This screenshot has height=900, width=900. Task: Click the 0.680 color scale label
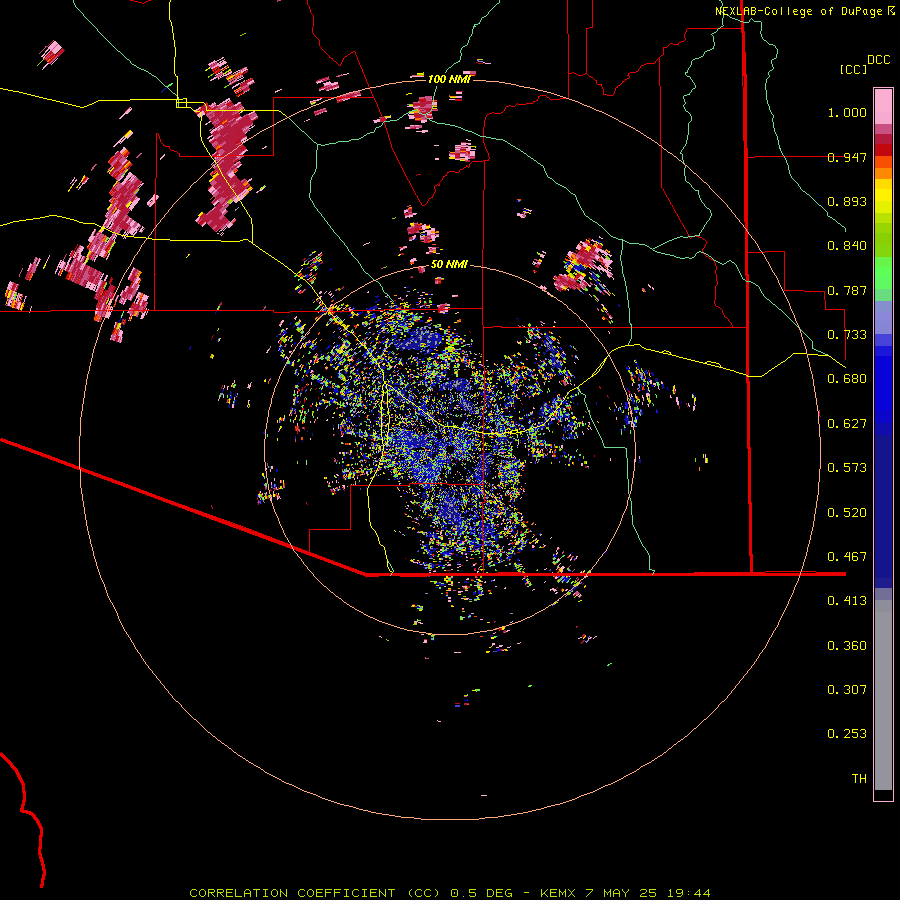coord(847,379)
